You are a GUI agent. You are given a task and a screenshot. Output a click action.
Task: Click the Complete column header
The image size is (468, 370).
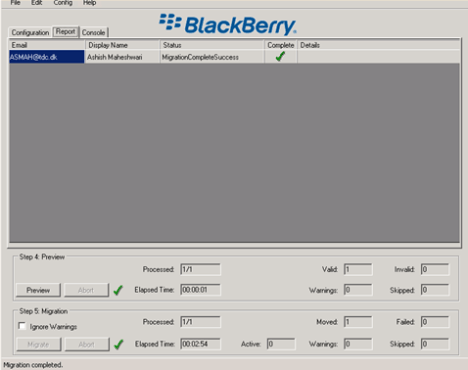point(281,45)
